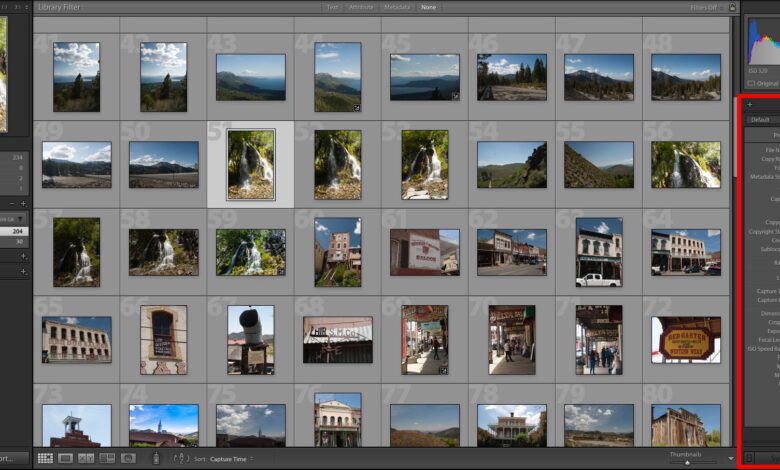Image resolution: width=780 pixels, height=470 pixels.
Task: Open Survey view icon
Action: [x=107, y=458]
